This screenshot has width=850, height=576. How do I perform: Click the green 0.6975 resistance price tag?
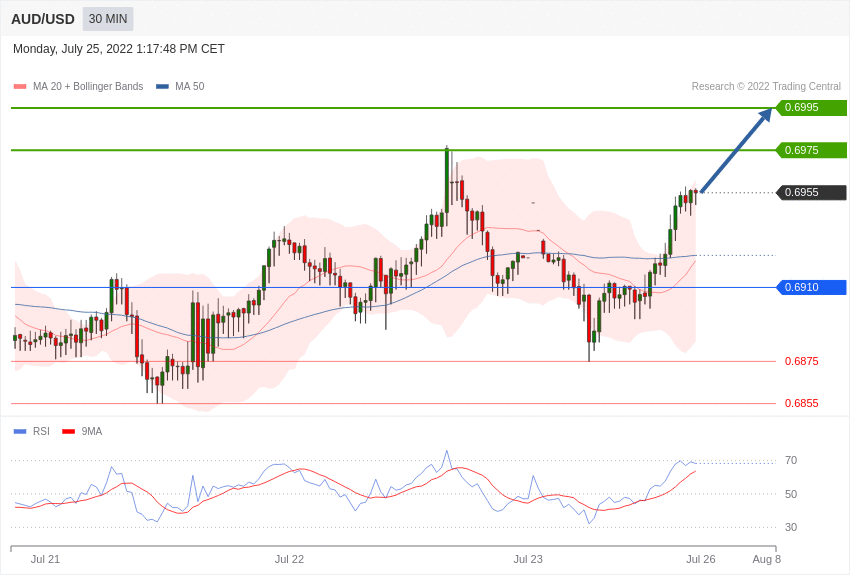[811, 150]
